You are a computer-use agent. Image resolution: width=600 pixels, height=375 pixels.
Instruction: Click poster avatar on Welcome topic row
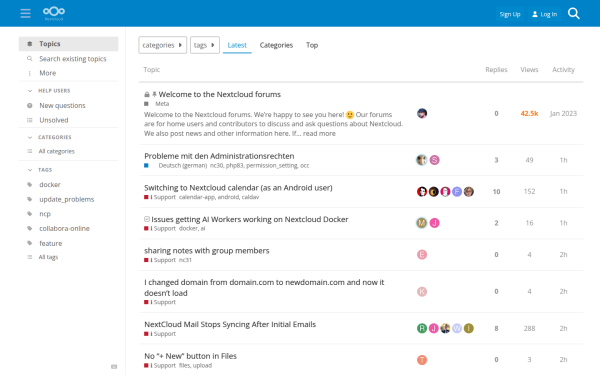[x=422, y=113]
